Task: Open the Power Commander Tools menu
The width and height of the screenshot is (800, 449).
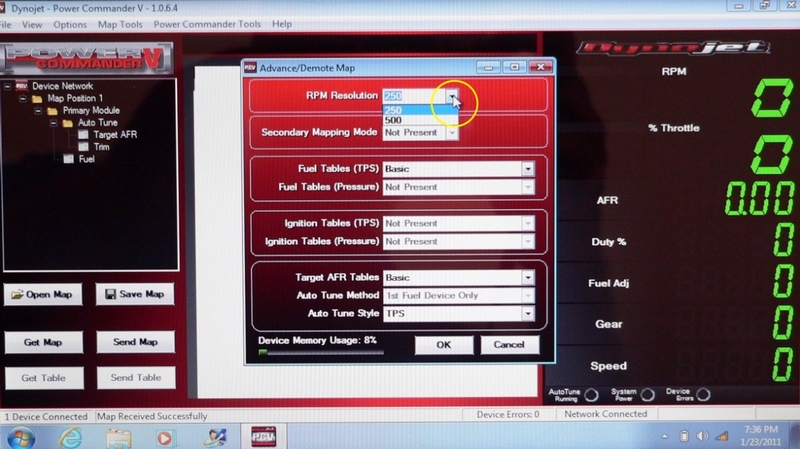Action: [x=207, y=24]
